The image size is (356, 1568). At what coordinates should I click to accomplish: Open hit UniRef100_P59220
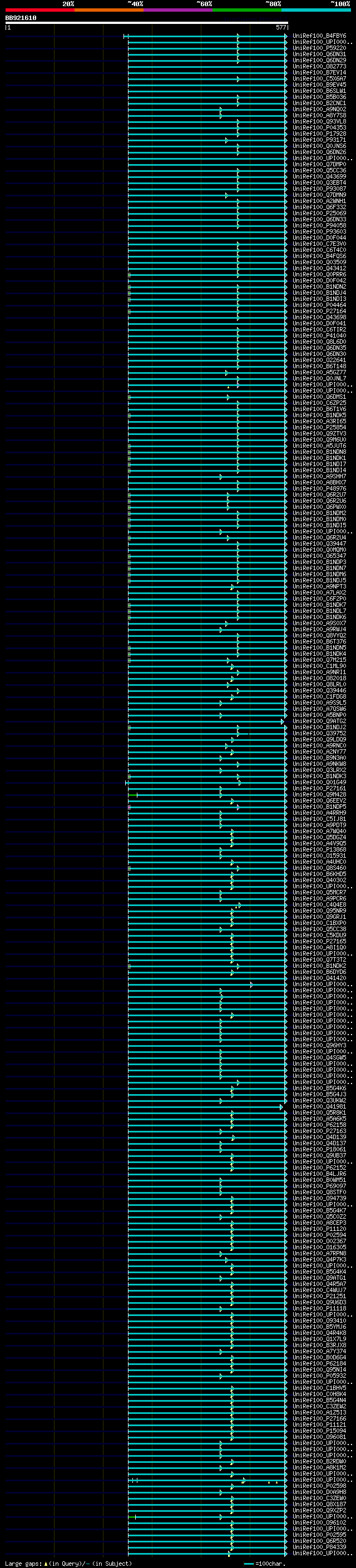[319, 48]
